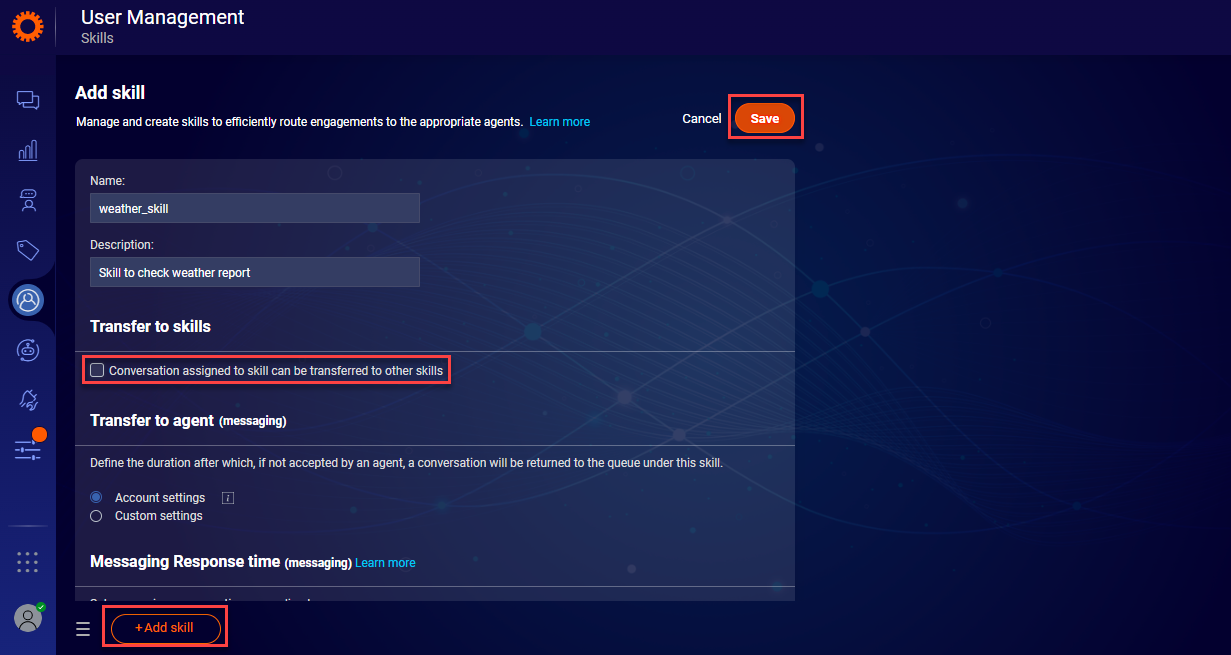Select the Account settings radio button
Viewport: 1231px width, 655px height.
pyautogui.click(x=97, y=498)
